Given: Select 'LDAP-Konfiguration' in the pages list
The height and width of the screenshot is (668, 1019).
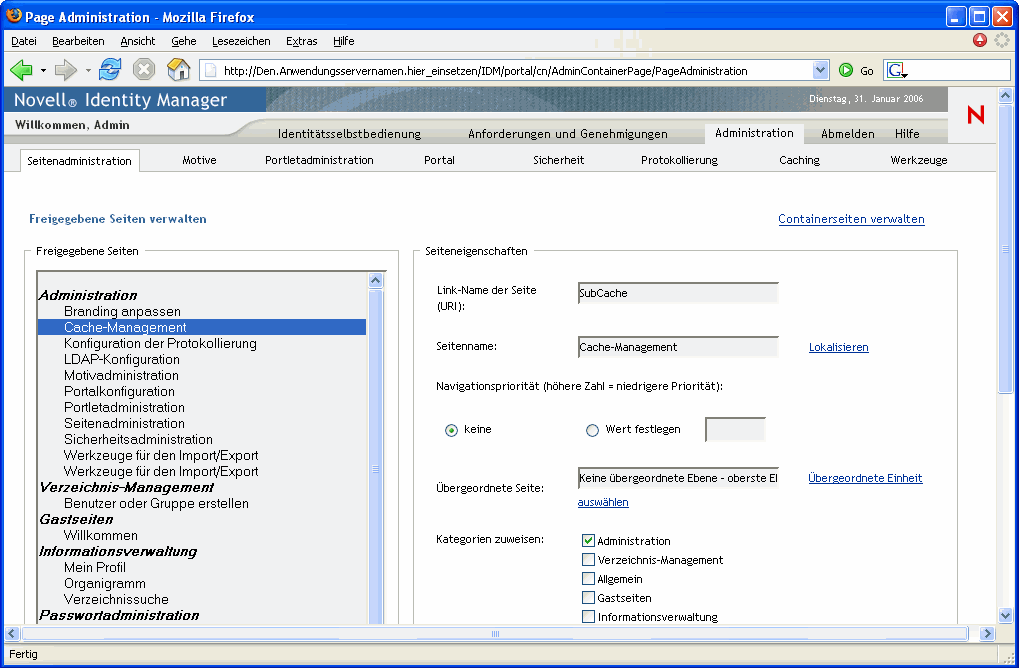Looking at the screenshot, I should coord(122,359).
